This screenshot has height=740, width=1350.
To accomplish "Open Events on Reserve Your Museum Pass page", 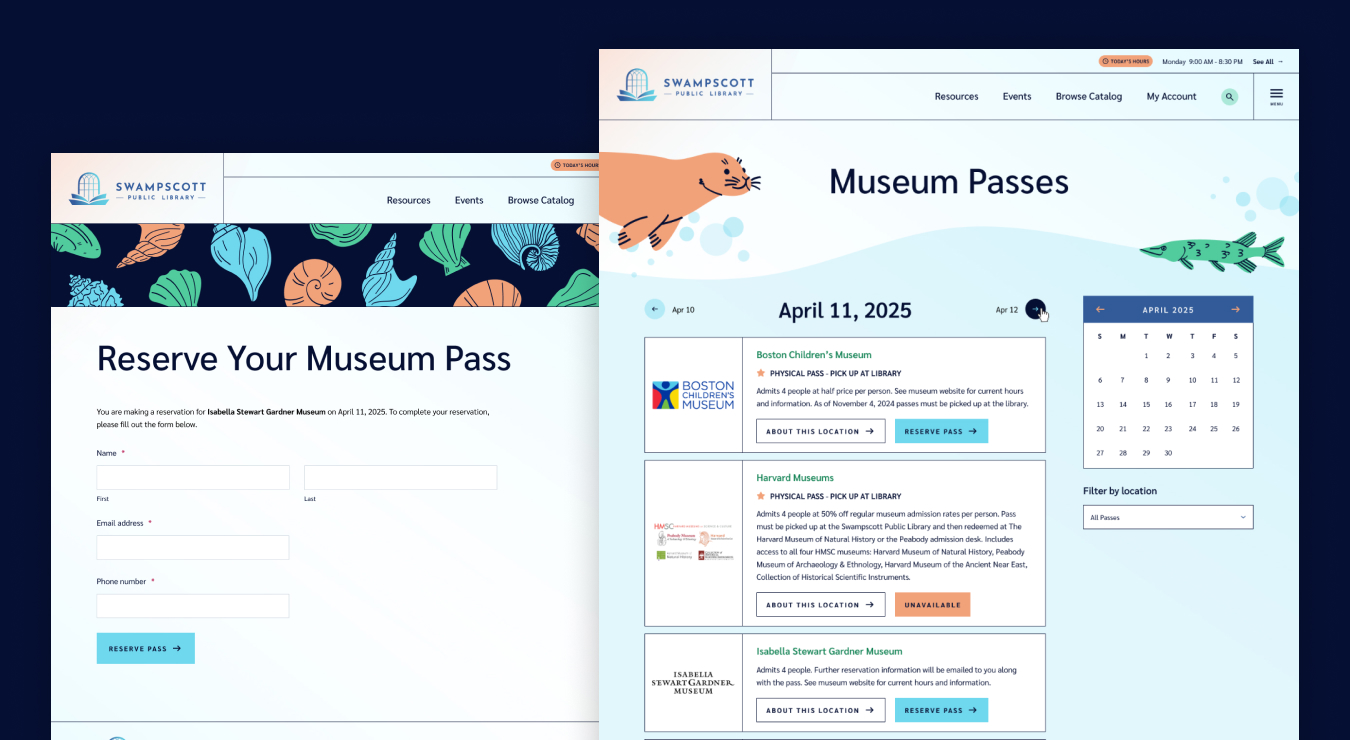I will coord(469,200).
